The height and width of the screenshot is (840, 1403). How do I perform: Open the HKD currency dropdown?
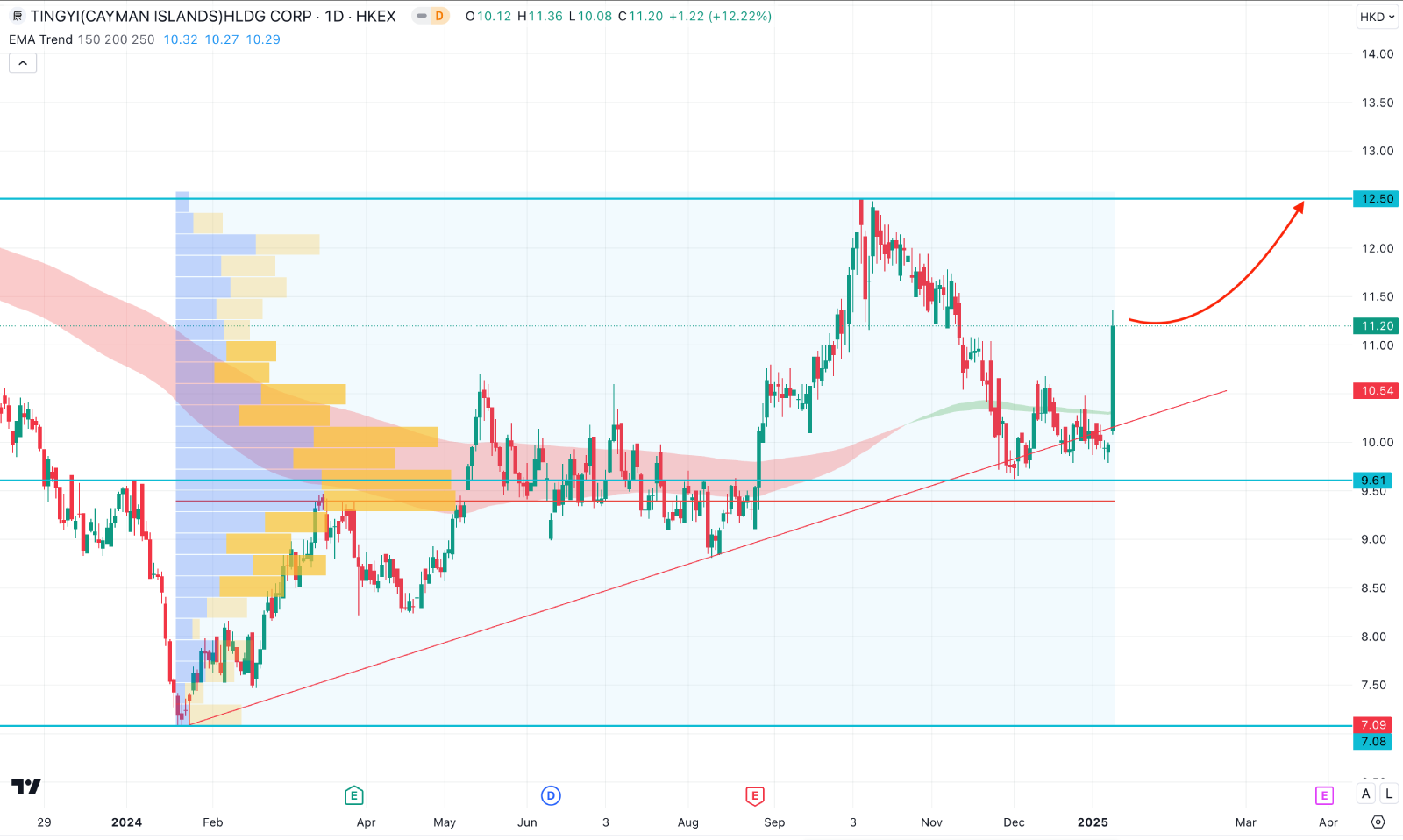1377,17
